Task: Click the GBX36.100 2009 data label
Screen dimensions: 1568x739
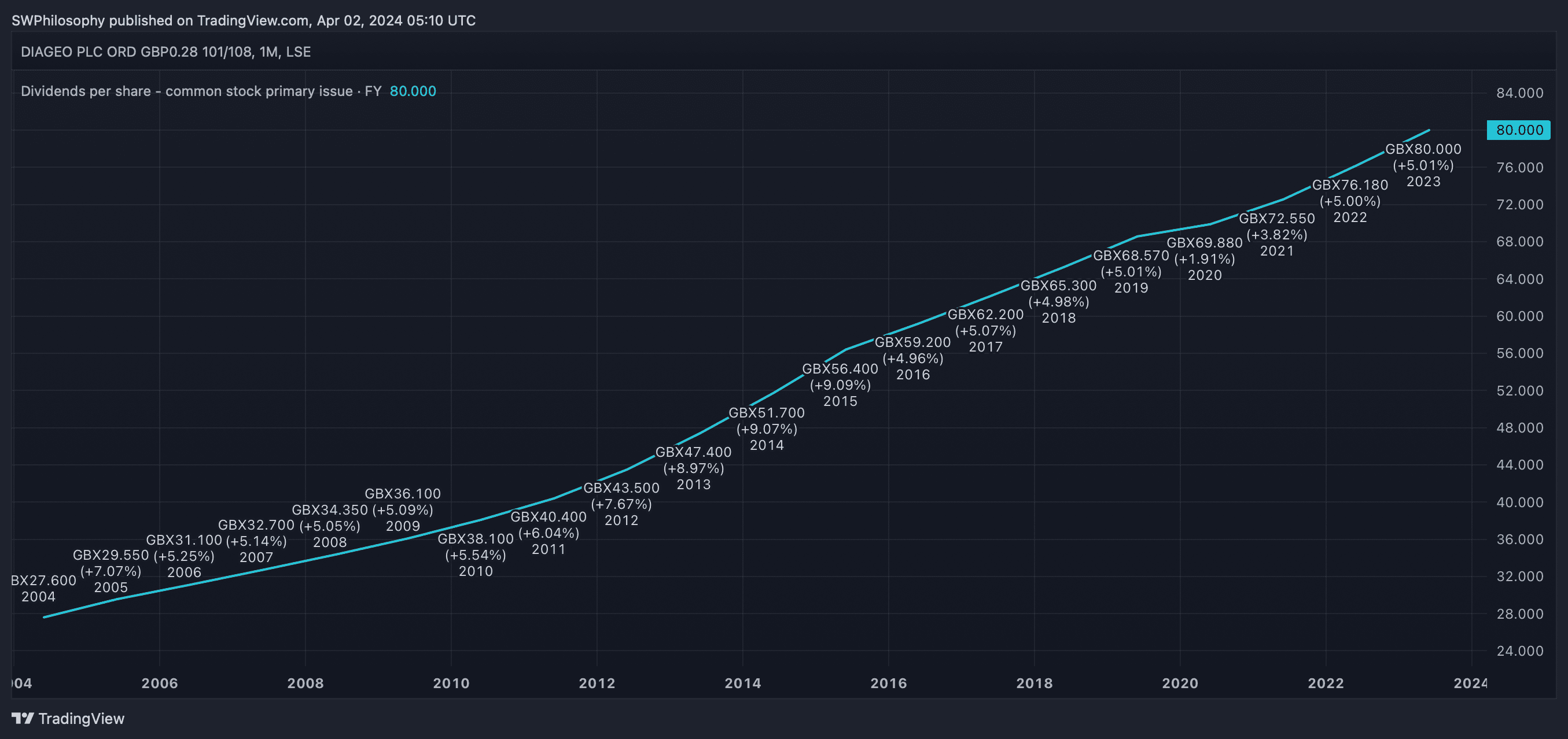Action: [x=402, y=509]
